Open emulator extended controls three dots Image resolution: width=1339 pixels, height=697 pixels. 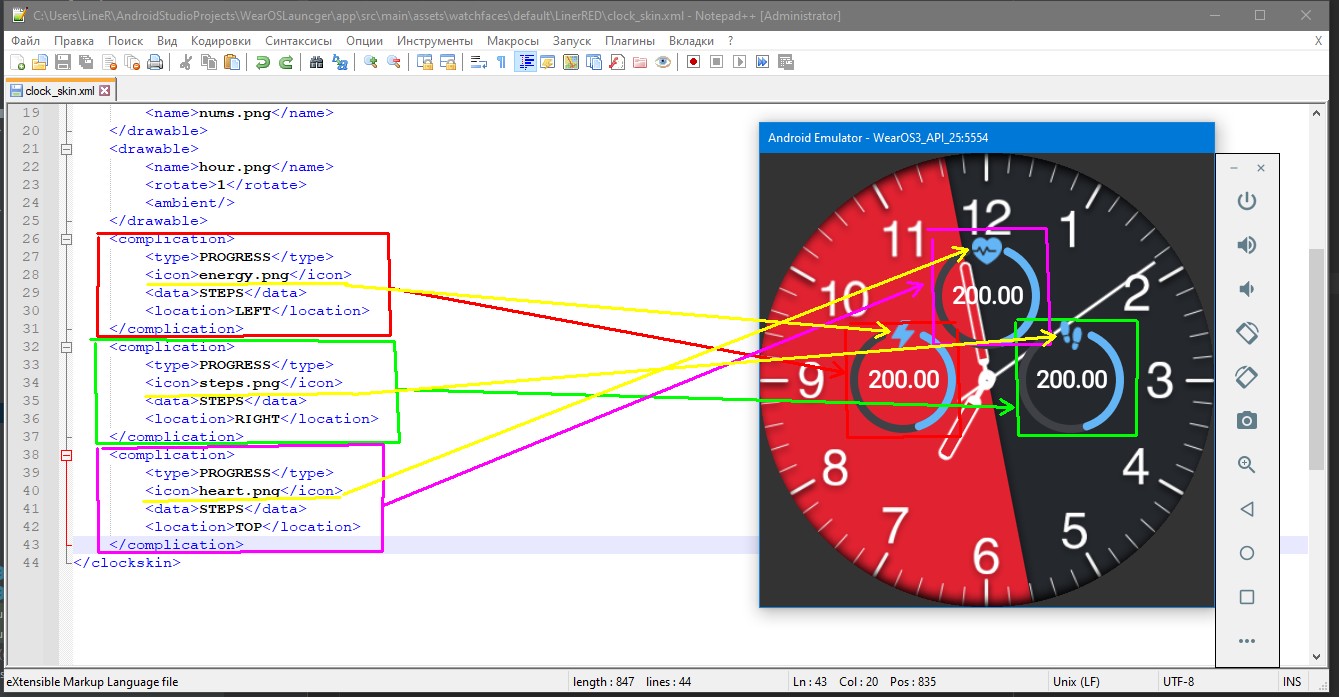click(x=1246, y=641)
